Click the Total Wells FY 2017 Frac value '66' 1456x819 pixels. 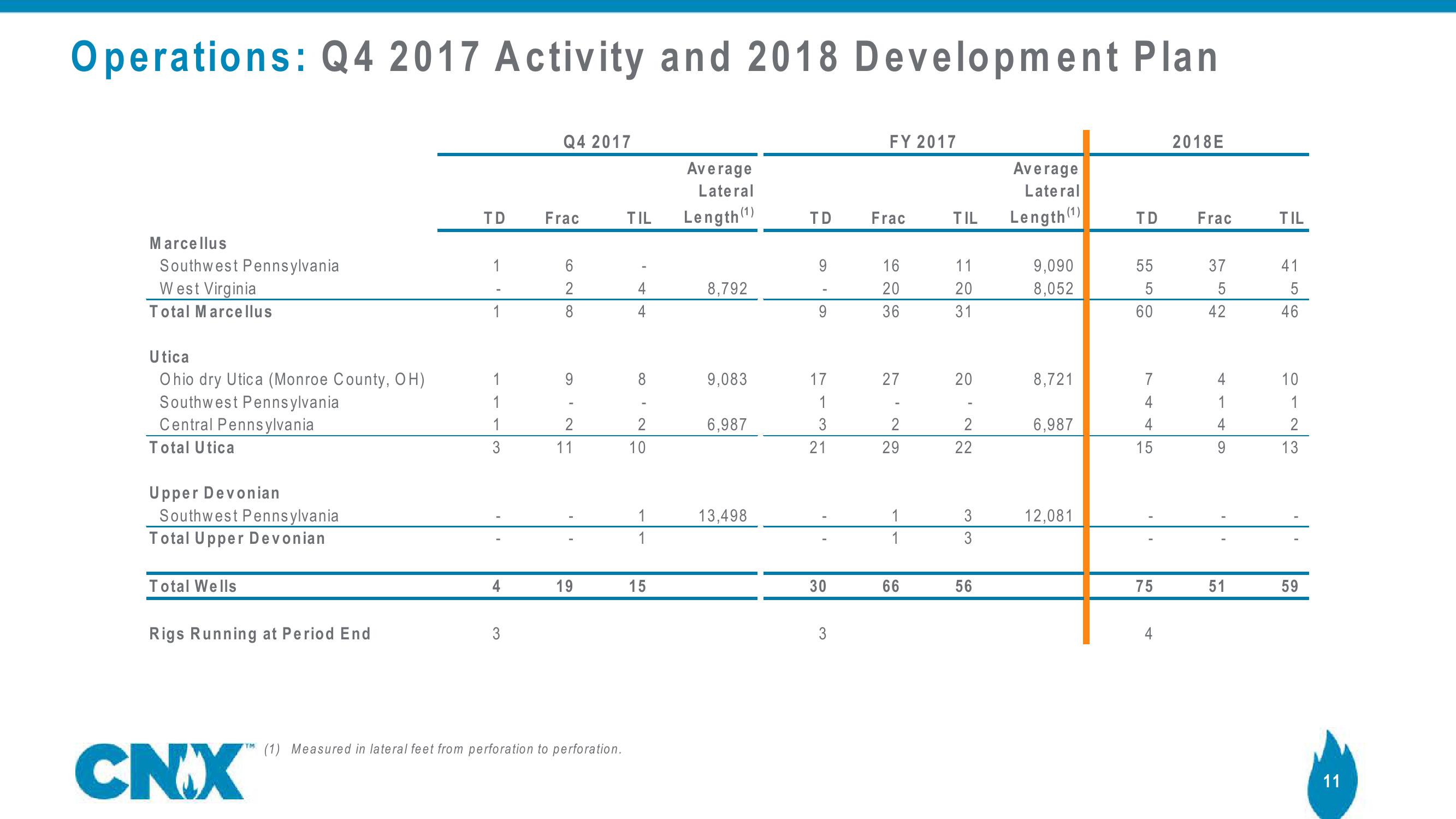pyautogui.click(x=891, y=586)
